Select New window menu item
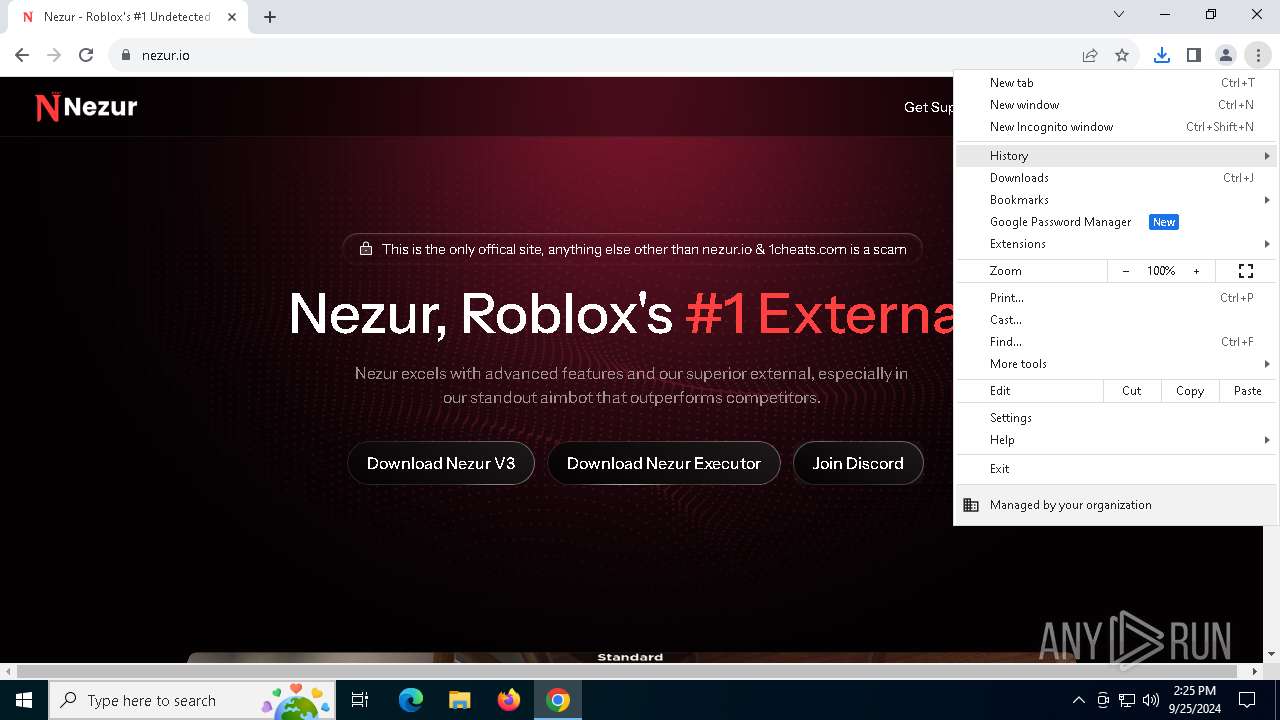1280x720 pixels. pyautogui.click(x=1117, y=105)
